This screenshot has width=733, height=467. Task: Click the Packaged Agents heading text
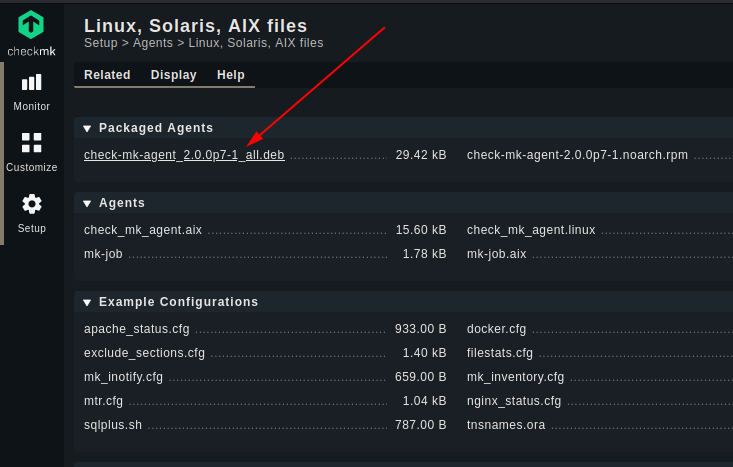tap(156, 128)
